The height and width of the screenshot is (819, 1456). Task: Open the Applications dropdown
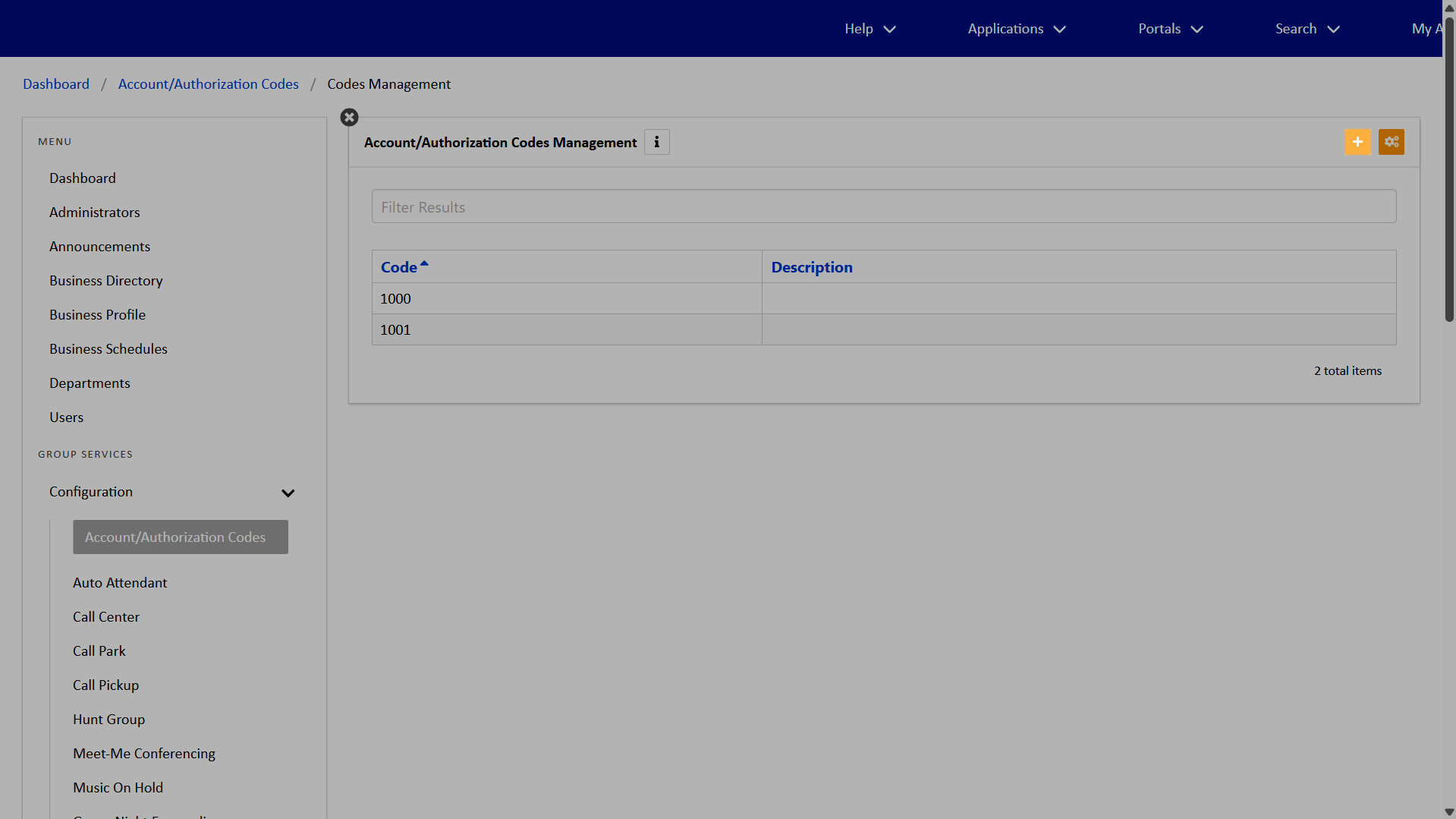click(x=1016, y=29)
